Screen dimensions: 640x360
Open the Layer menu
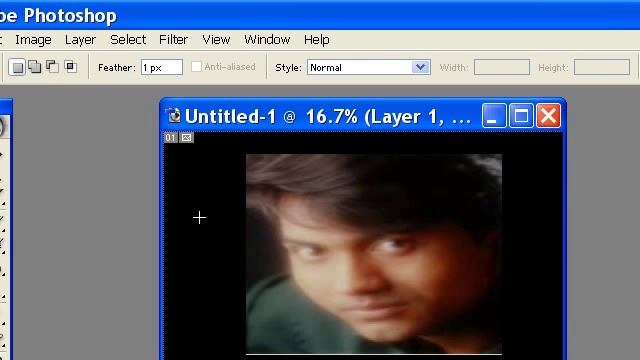[x=80, y=40]
